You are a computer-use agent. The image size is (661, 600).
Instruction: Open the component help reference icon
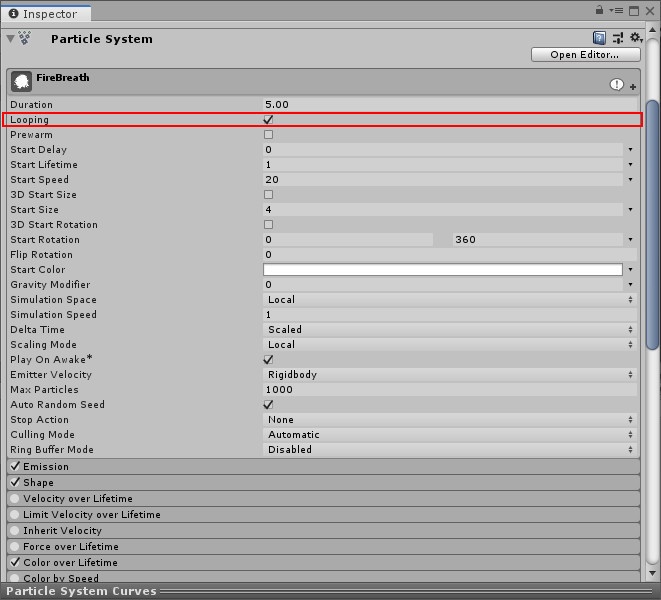pyautogui.click(x=599, y=38)
